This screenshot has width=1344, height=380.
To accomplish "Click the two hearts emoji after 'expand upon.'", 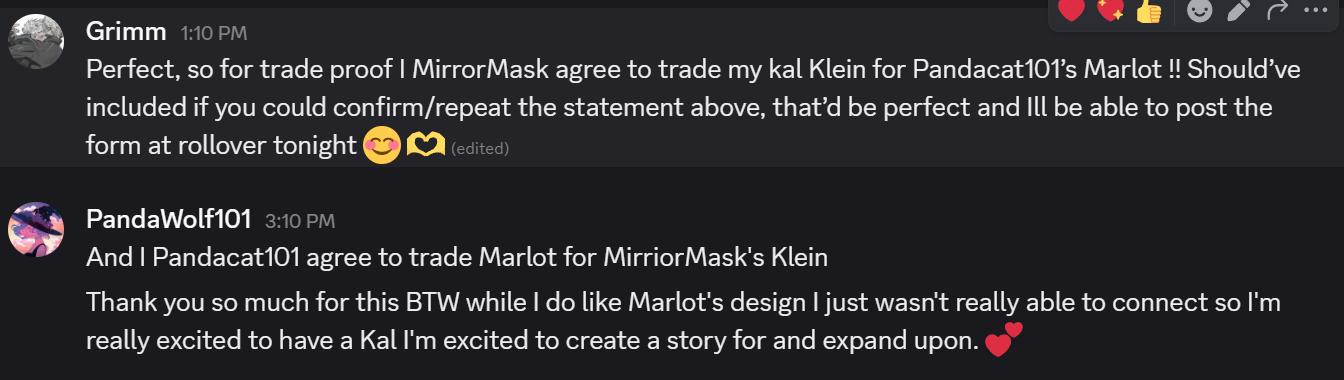I will pyautogui.click(x=1004, y=340).
